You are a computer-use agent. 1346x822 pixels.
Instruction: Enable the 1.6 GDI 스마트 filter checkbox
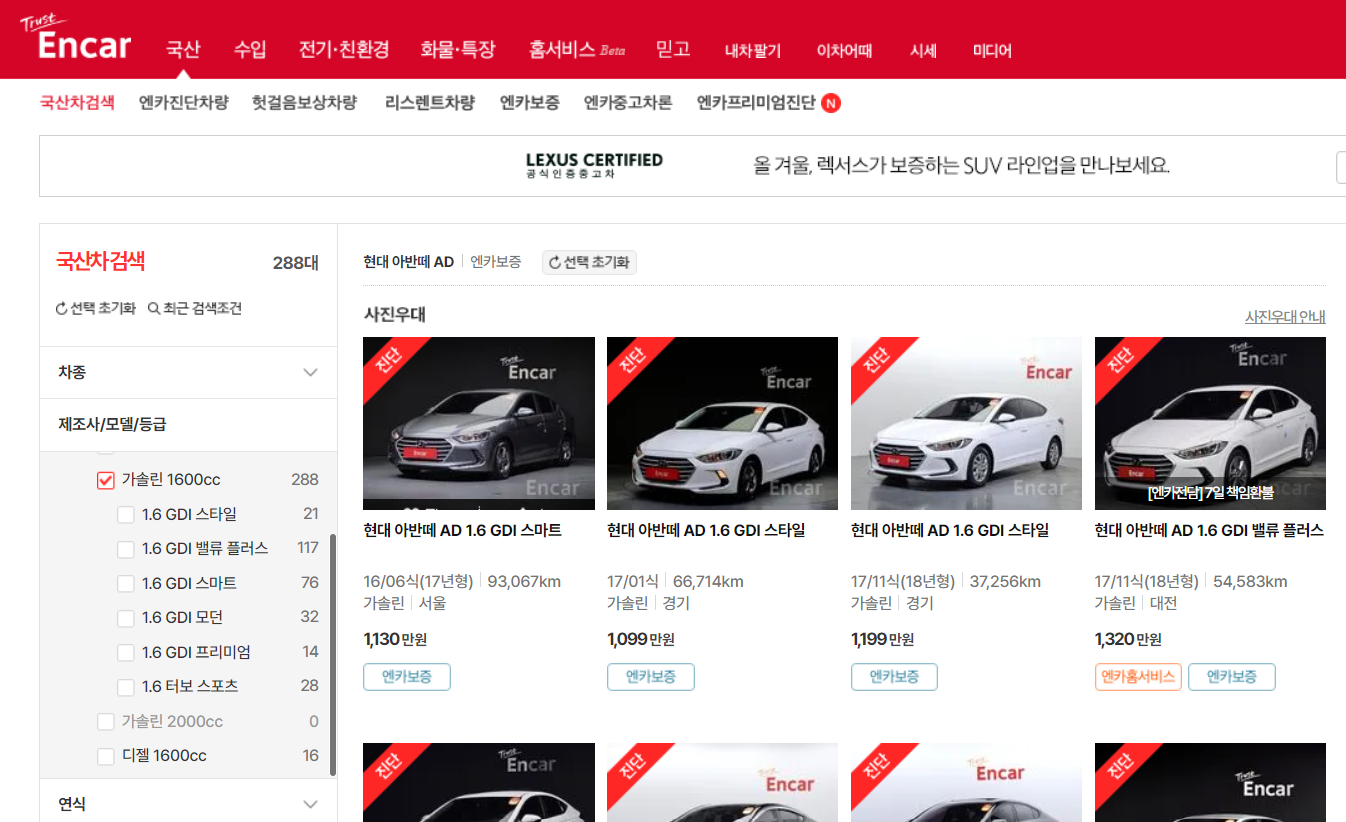tap(126, 584)
